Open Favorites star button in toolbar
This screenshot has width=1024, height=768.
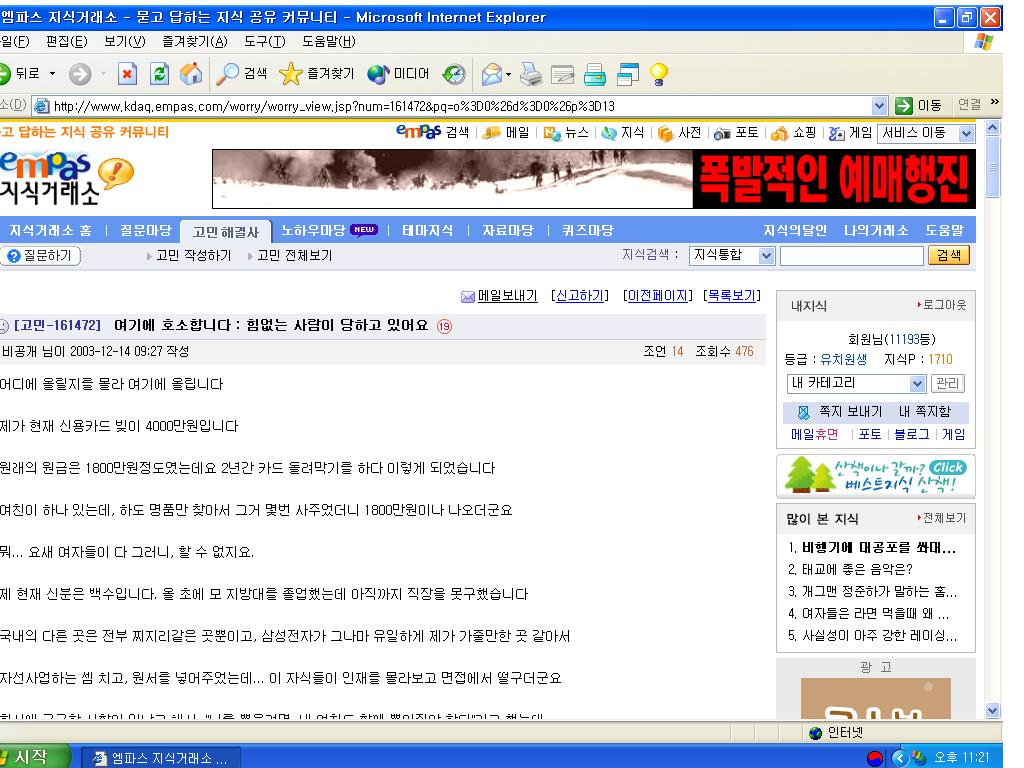317,74
